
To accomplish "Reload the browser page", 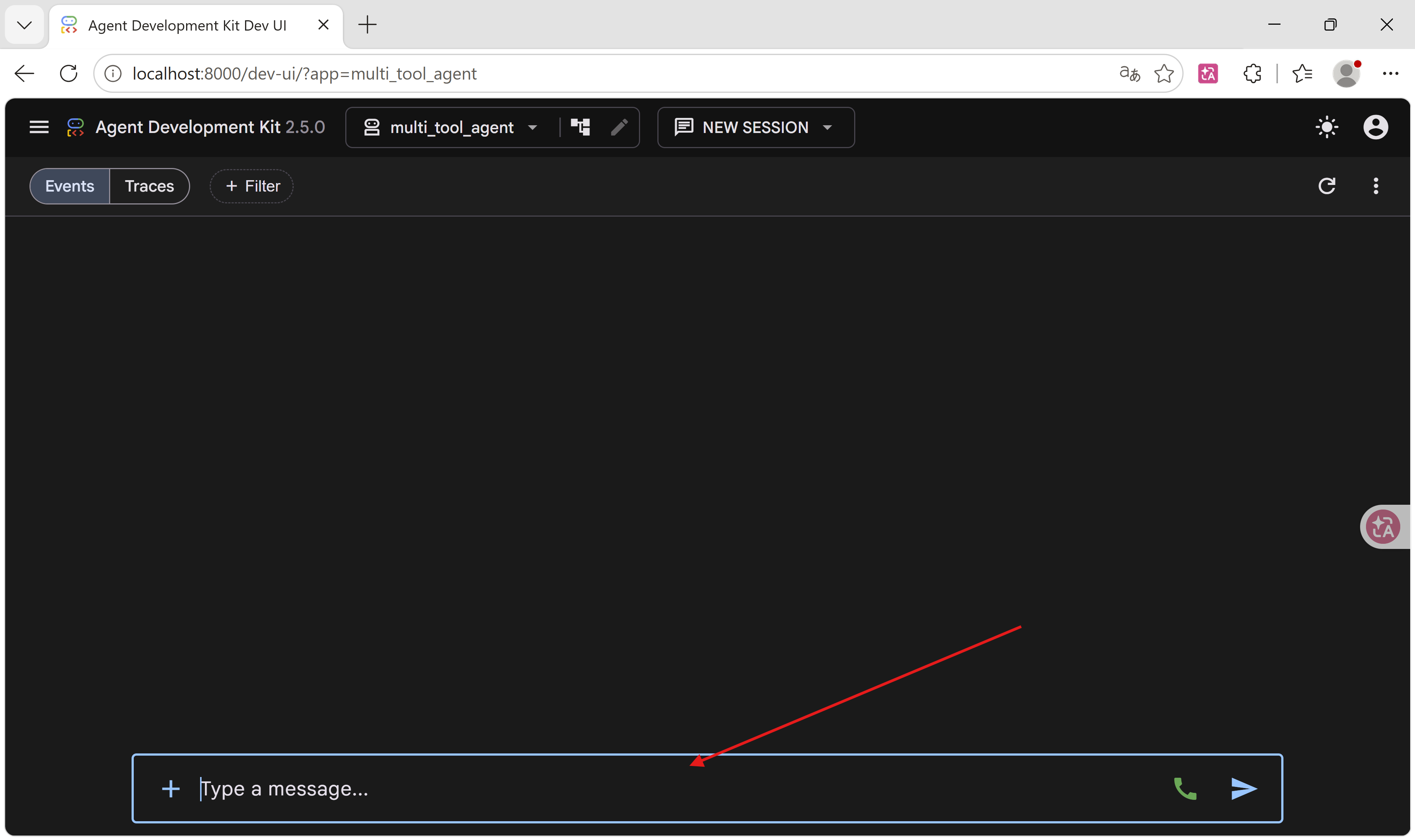I will (x=69, y=74).
